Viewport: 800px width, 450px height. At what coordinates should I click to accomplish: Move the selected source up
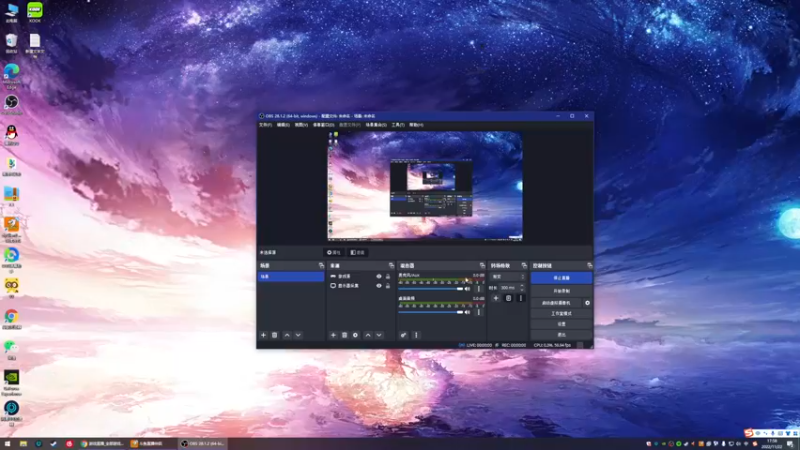point(368,335)
